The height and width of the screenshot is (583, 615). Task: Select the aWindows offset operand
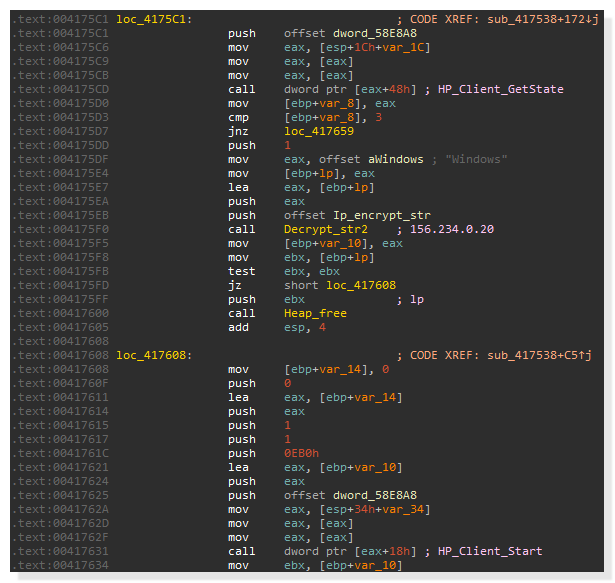click(x=385, y=159)
